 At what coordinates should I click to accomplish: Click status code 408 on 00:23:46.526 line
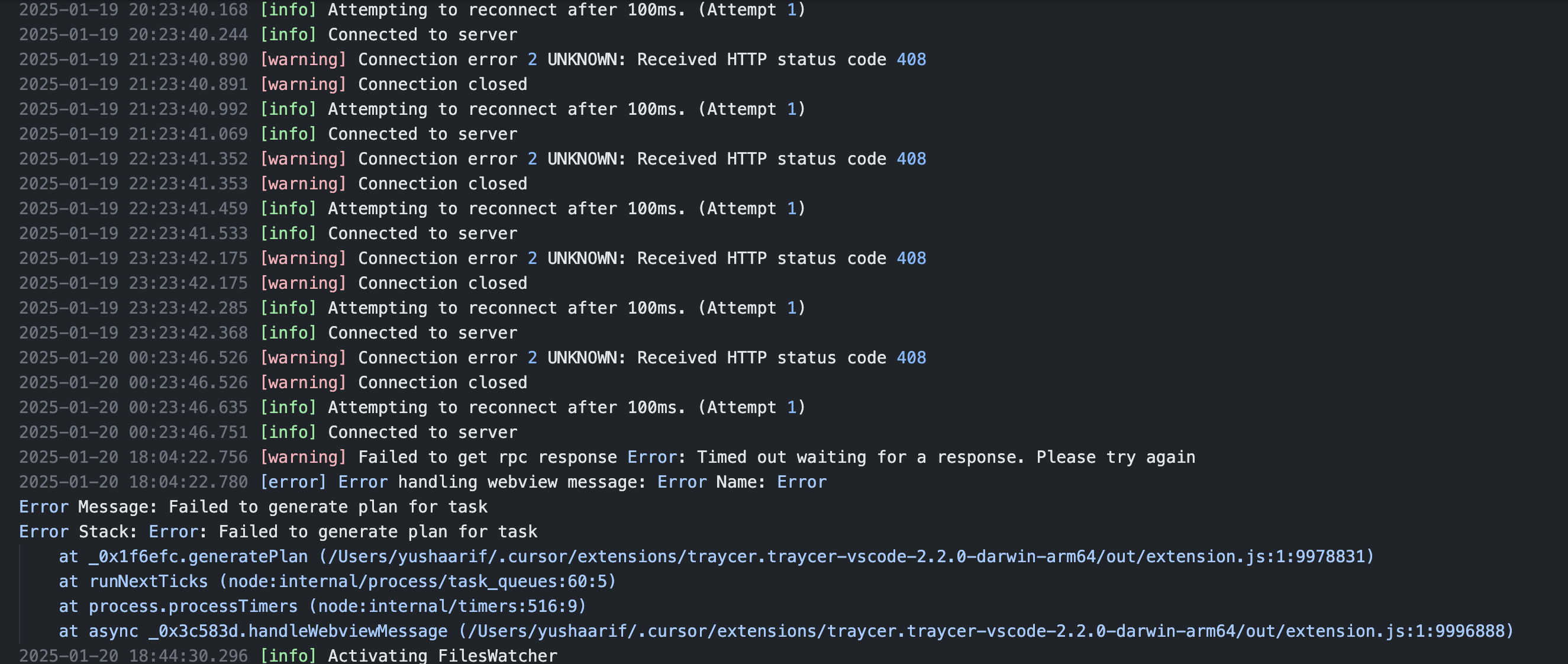tap(911, 357)
